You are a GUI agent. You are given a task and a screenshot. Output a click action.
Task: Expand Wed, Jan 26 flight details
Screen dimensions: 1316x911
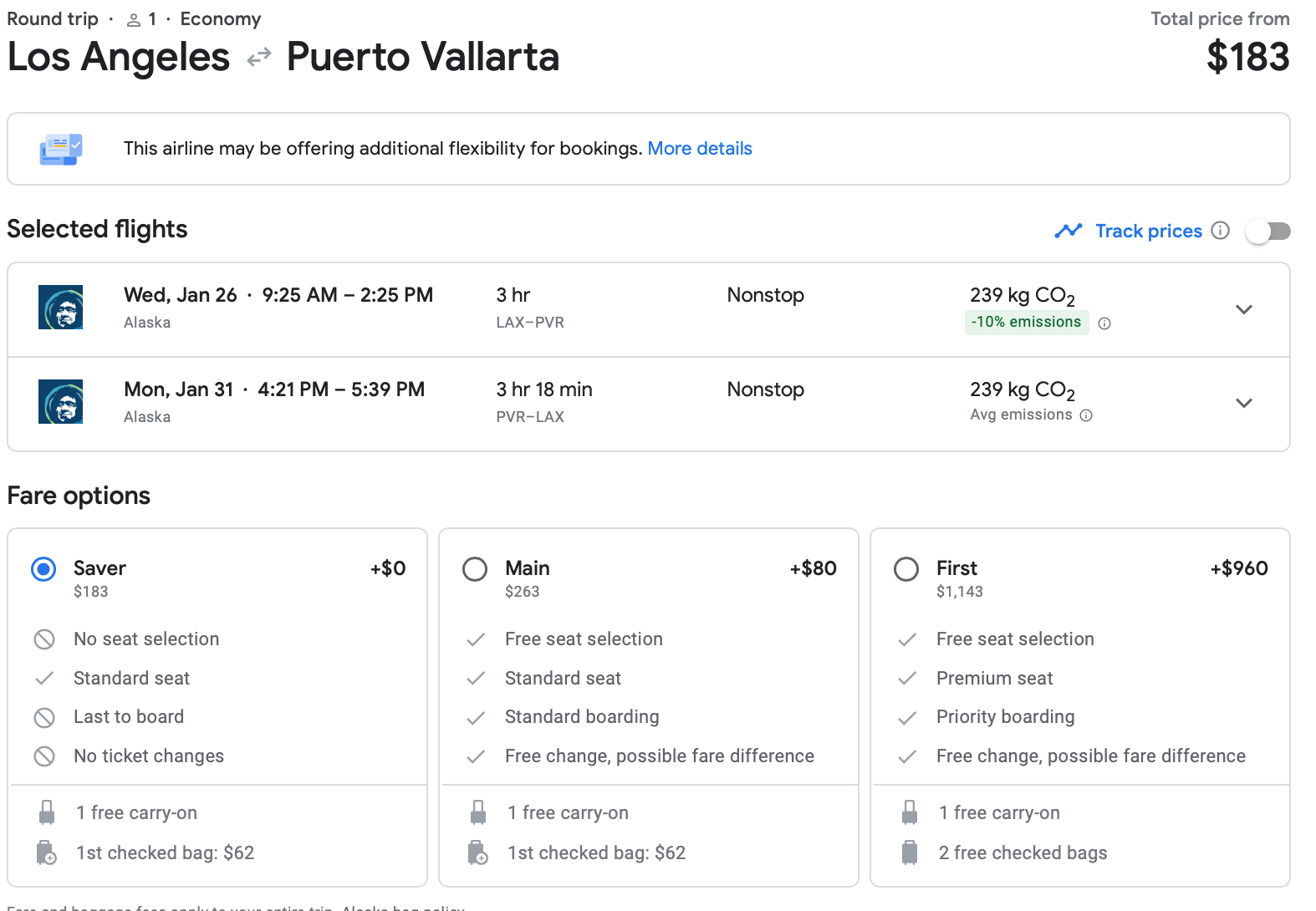[x=1243, y=309]
